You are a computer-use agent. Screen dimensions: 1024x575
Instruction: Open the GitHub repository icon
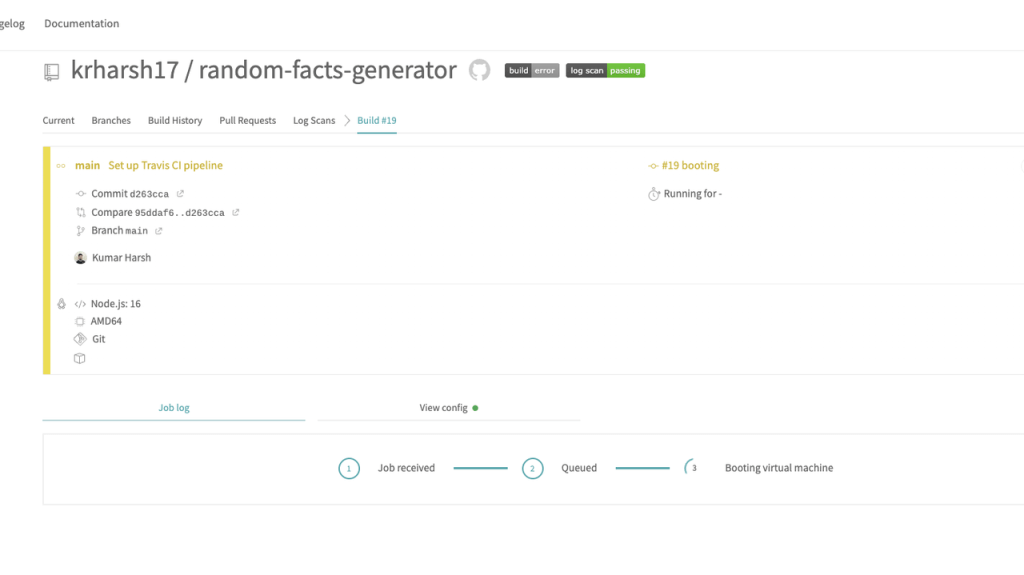(x=479, y=70)
